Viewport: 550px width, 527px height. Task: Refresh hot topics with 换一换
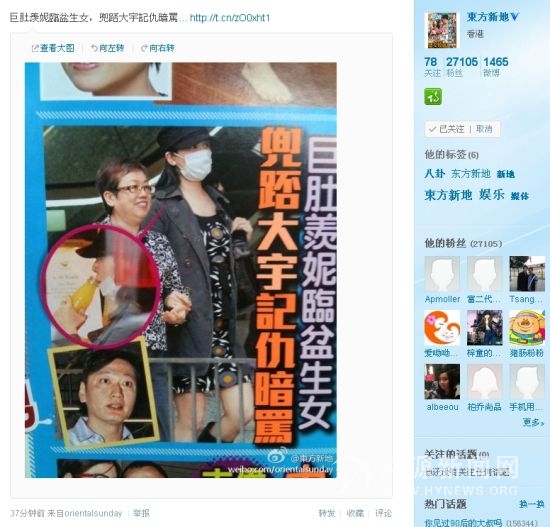point(531,504)
